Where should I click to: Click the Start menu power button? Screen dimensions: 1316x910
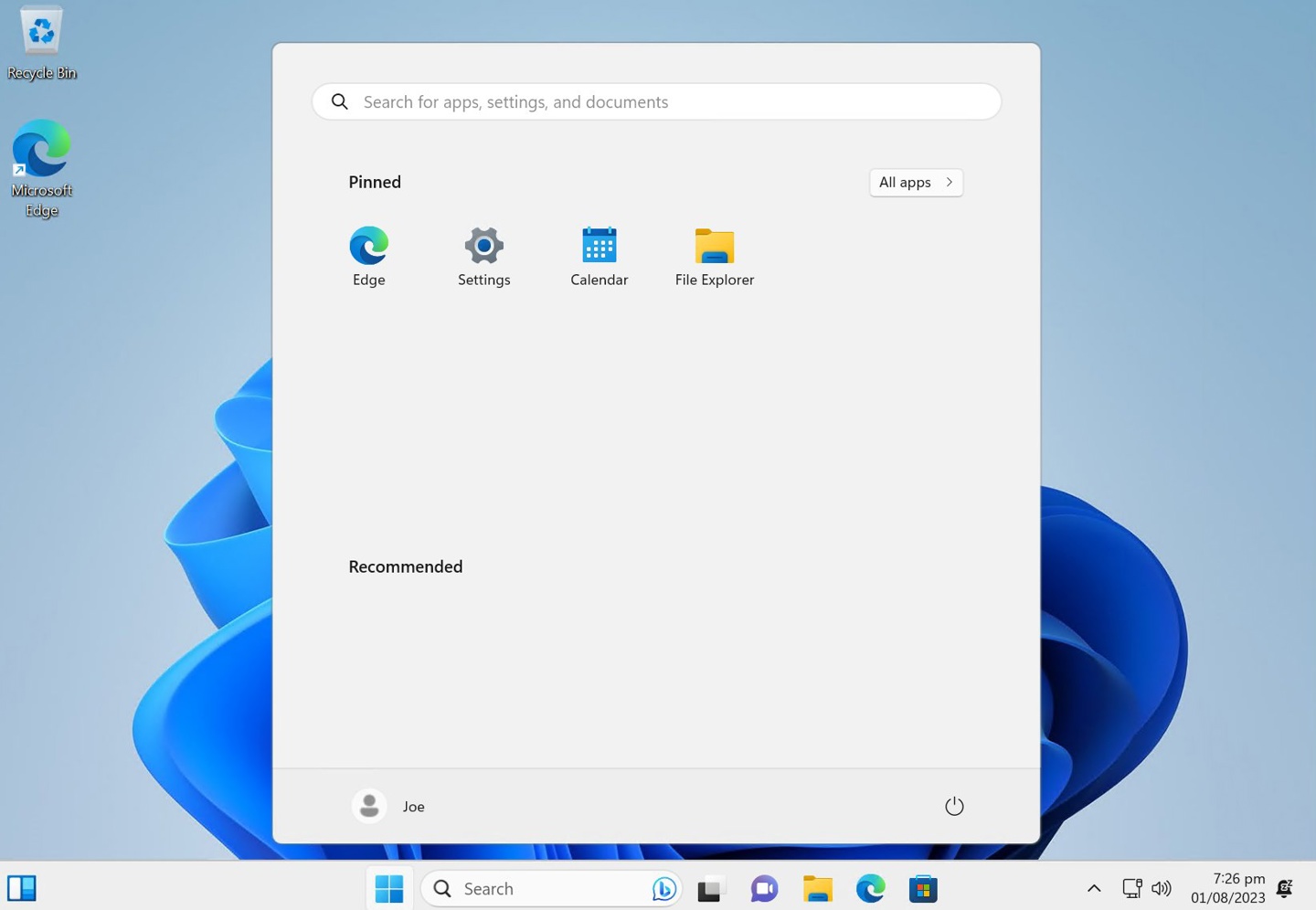click(954, 806)
